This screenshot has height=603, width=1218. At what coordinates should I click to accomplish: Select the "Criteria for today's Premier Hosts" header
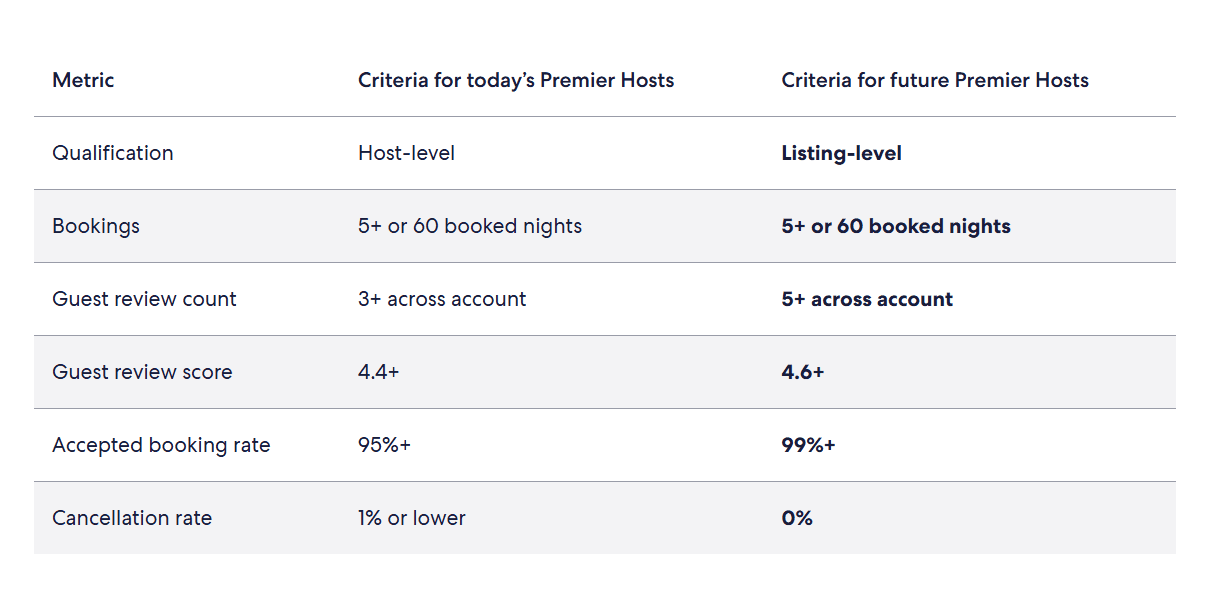pos(516,80)
